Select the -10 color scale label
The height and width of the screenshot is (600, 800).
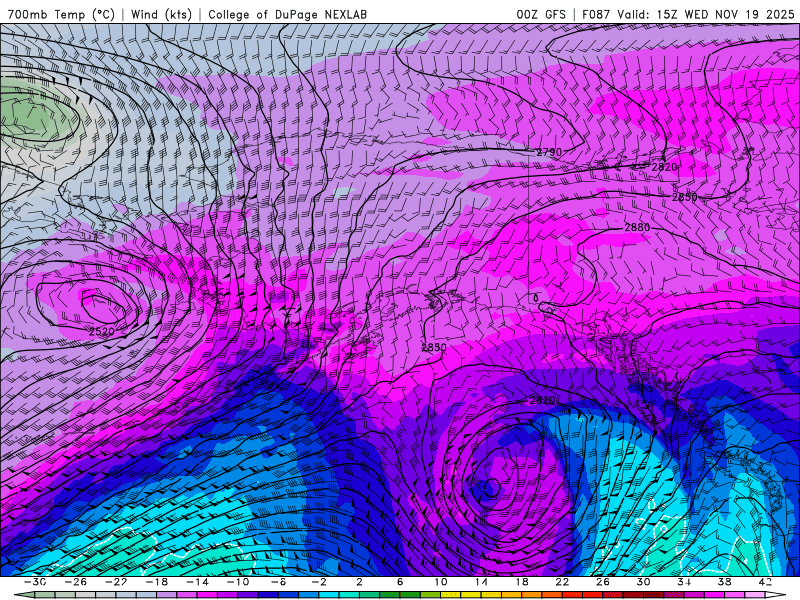pos(238,582)
